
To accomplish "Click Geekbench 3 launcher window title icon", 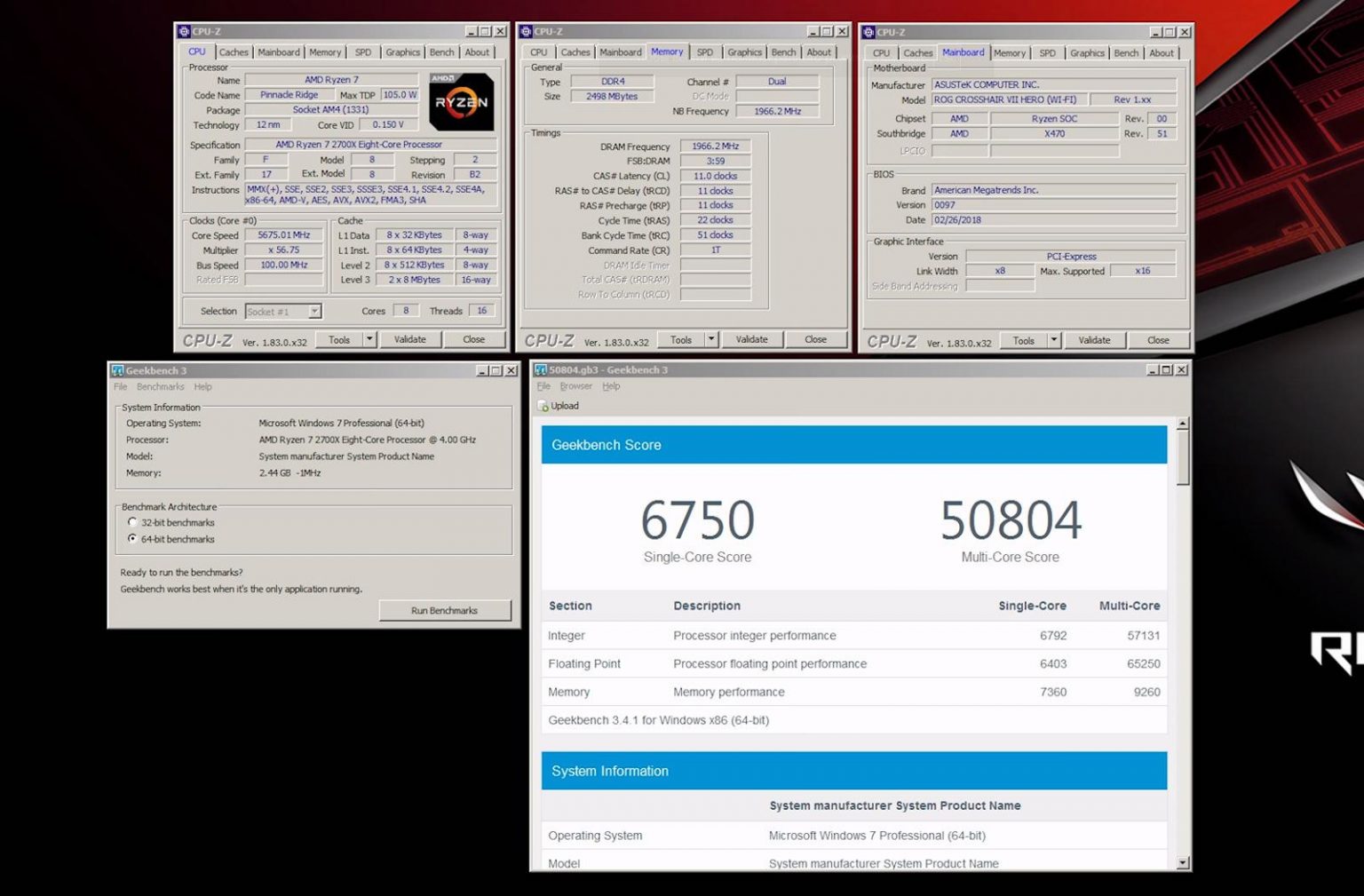I will [x=117, y=370].
